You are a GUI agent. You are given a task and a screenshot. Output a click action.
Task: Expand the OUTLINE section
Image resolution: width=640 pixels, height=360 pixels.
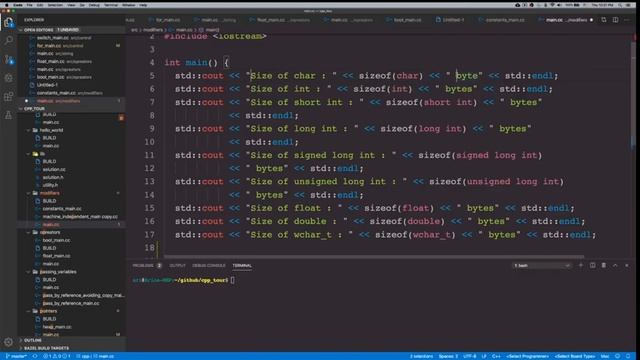(x=33, y=340)
